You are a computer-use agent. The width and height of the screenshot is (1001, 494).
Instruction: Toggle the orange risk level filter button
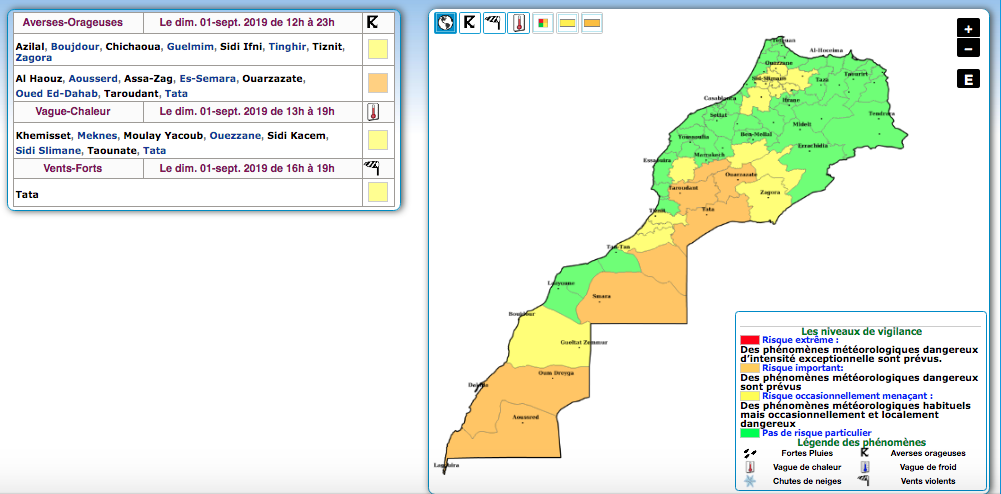pyautogui.click(x=592, y=23)
